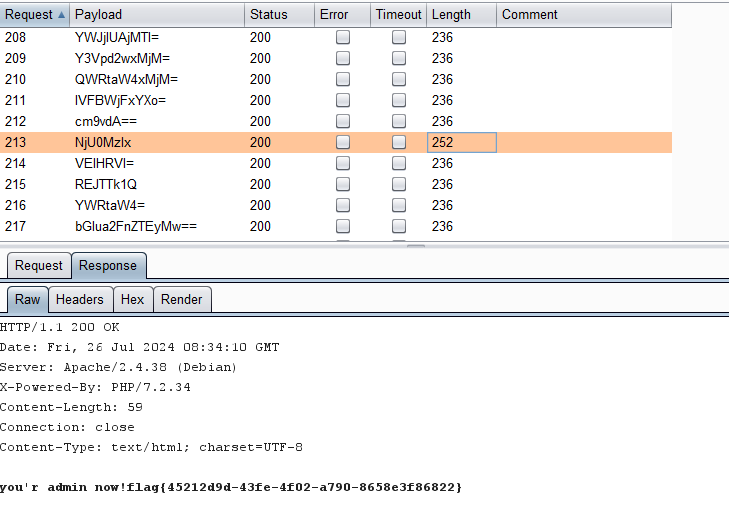Switch to the Headers view tab
The height and width of the screenshot is (527, 729).
click(79, 299)
